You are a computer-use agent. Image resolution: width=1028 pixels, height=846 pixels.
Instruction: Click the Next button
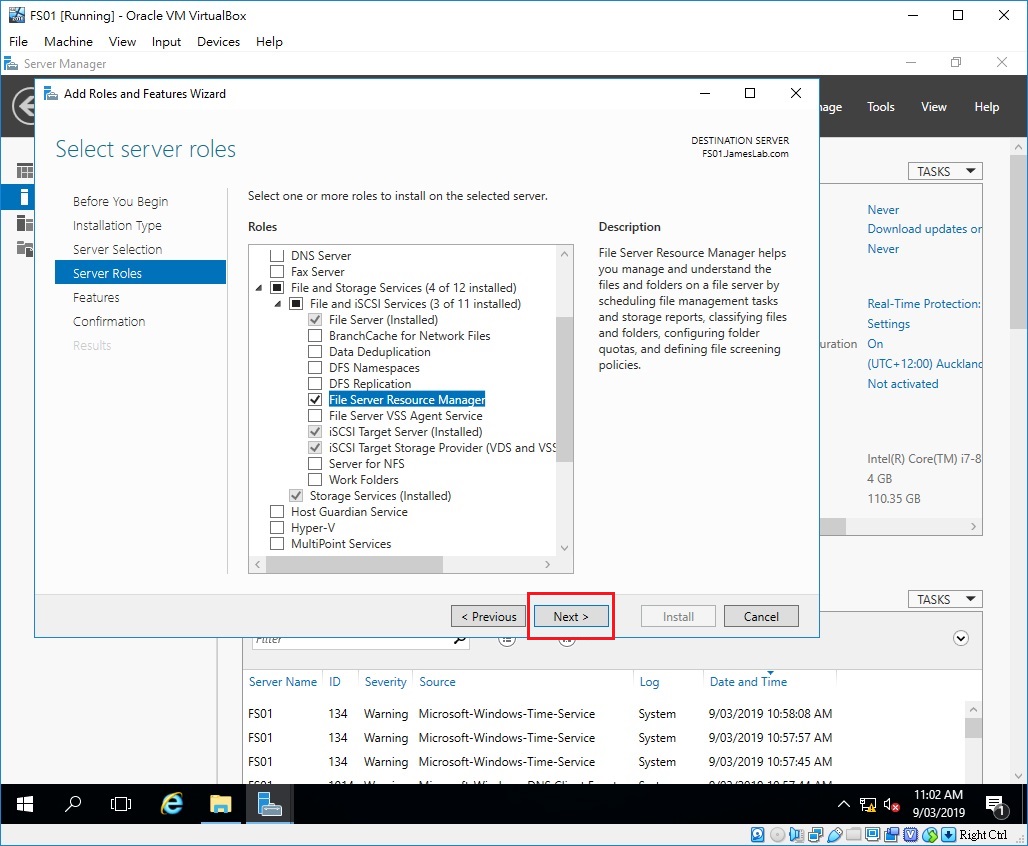click(x=571, y=616)
